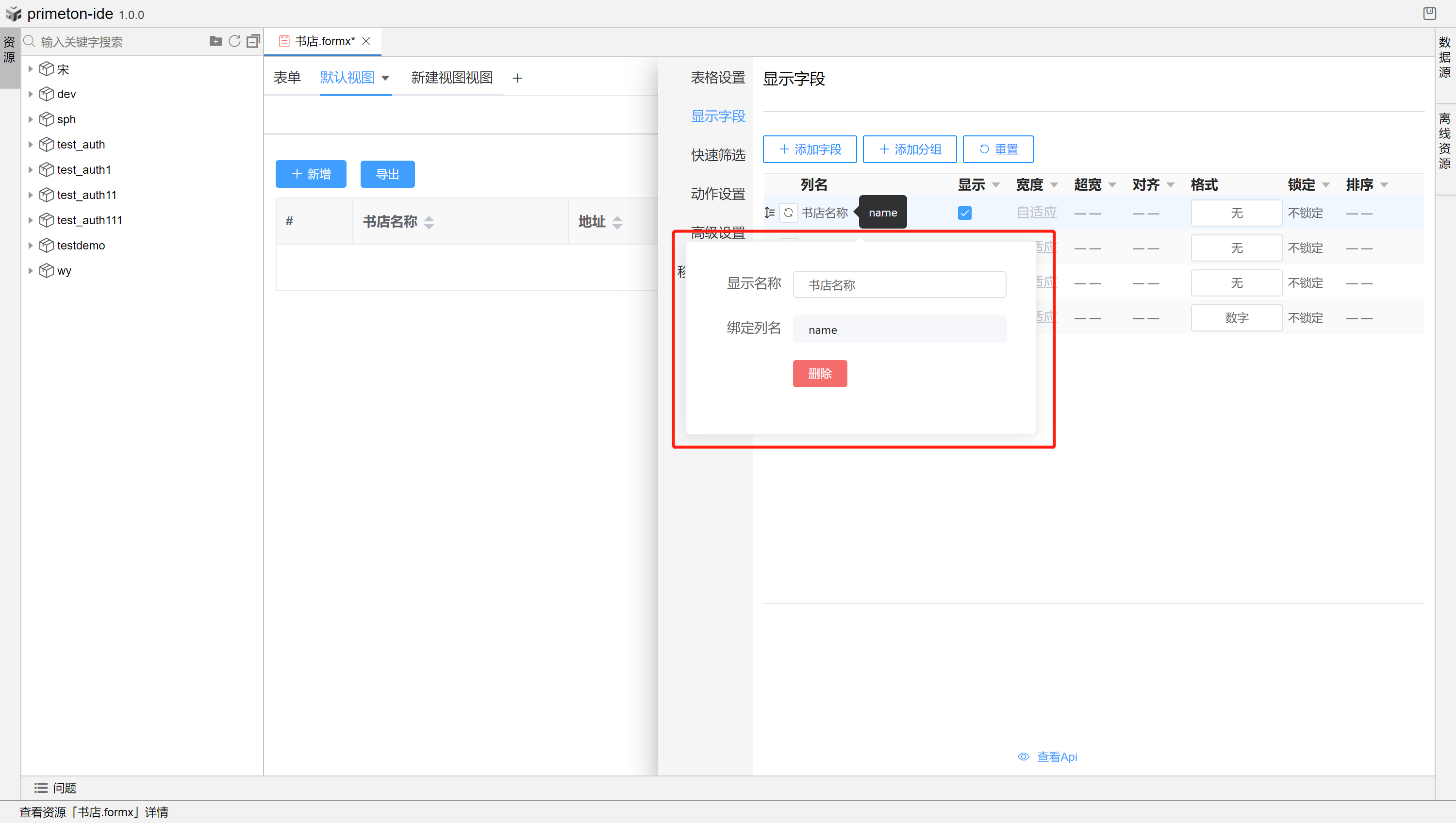
Task: Expand the test_auth tree node
Action: pyautogui.click(x=31, y=144)
